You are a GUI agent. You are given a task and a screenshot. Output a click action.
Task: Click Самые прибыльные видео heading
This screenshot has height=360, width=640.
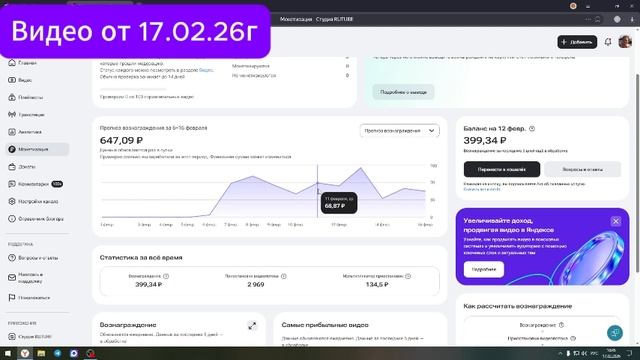(325, 325)
